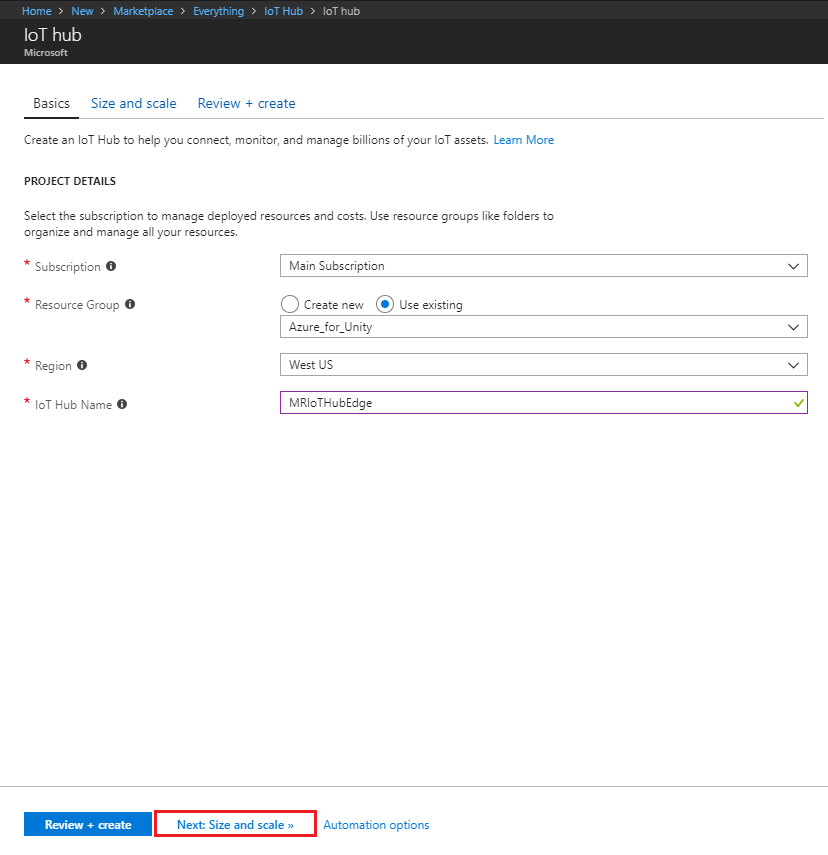Click the info icon next to Region
Screen dimensions: 828x855
[x=82, y=365]
